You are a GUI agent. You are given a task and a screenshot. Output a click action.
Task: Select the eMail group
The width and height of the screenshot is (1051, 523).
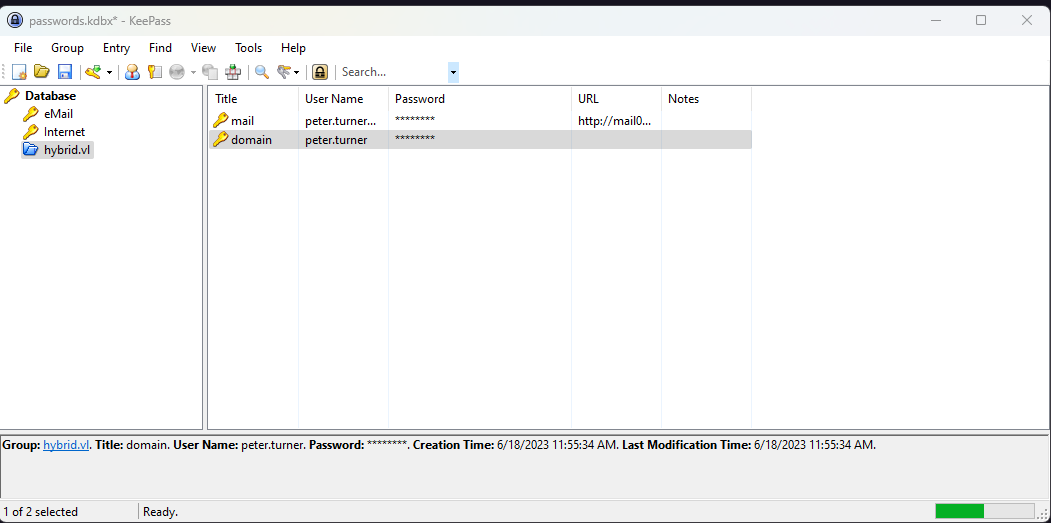(x=58, y=114)
